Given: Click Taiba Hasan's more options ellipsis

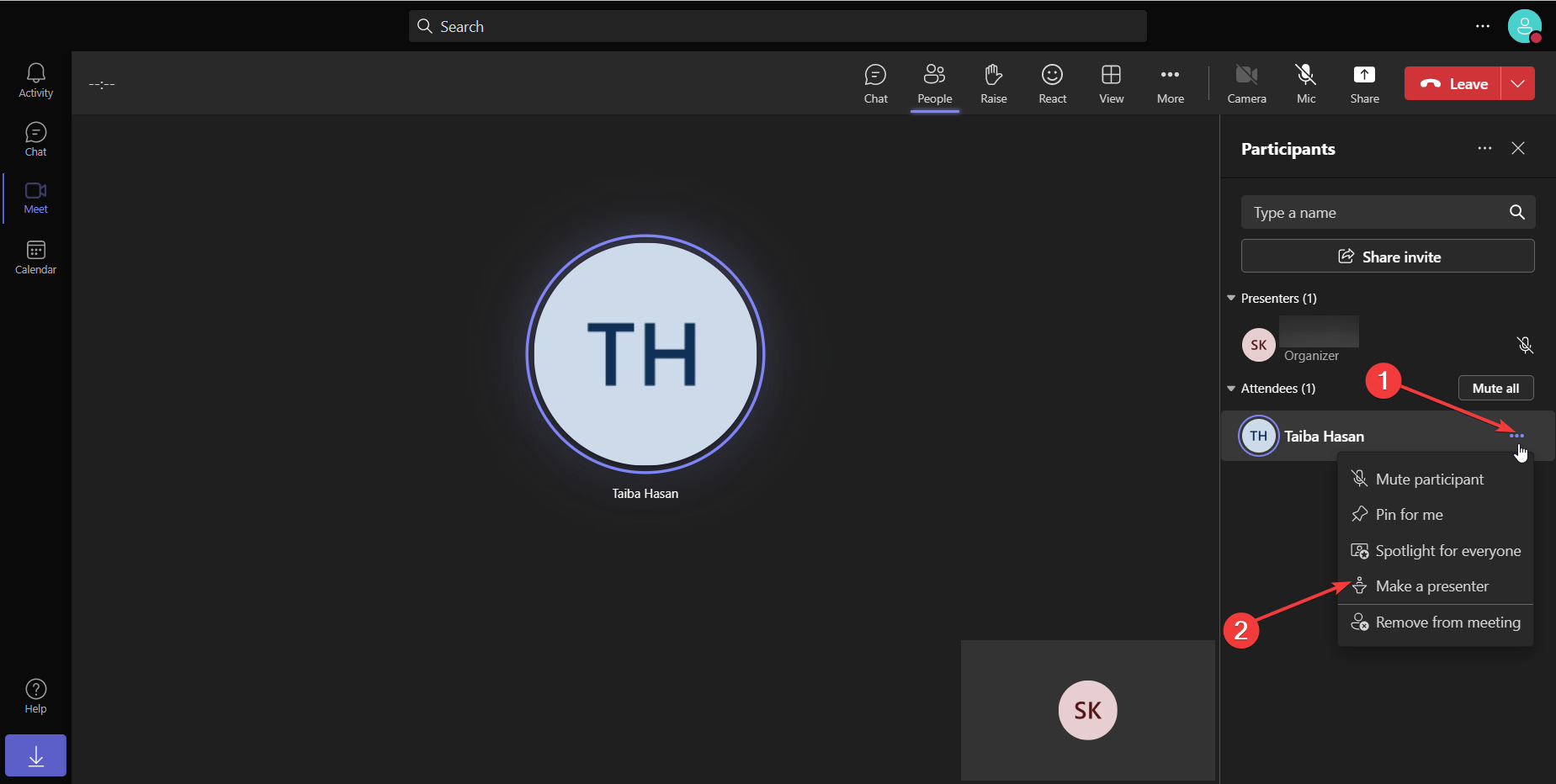Looking at the screenshot, I should pos(1516,436).
